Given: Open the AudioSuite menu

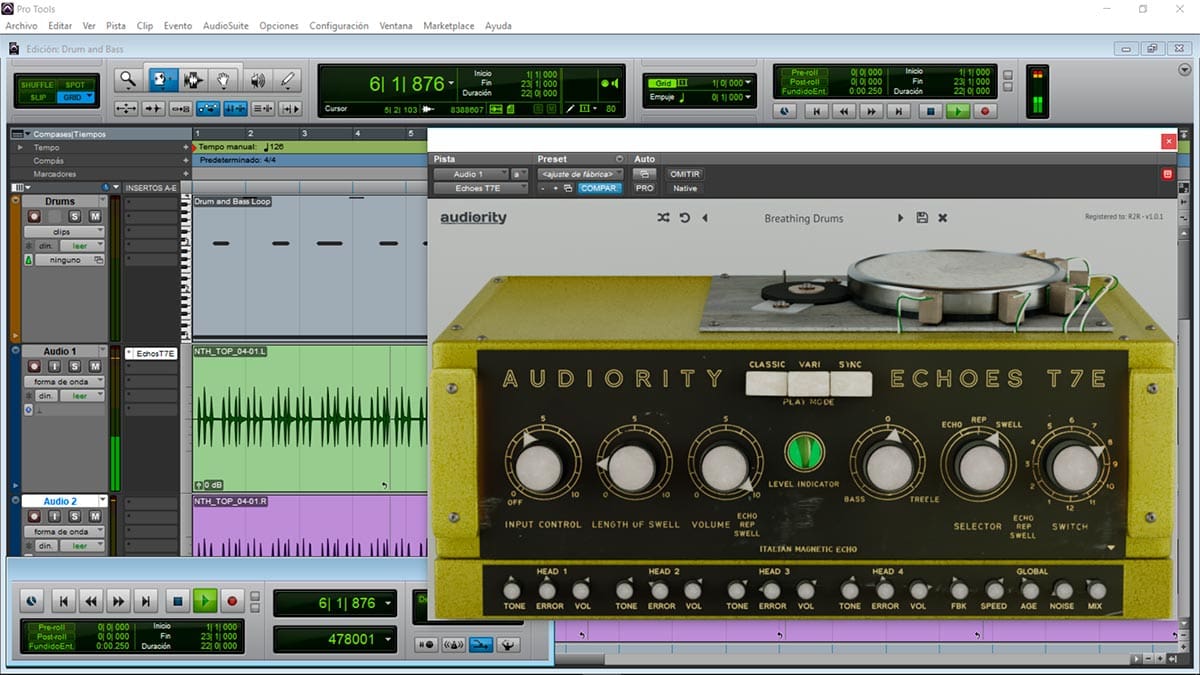Looking at the screenshot, I should [226, 26].
